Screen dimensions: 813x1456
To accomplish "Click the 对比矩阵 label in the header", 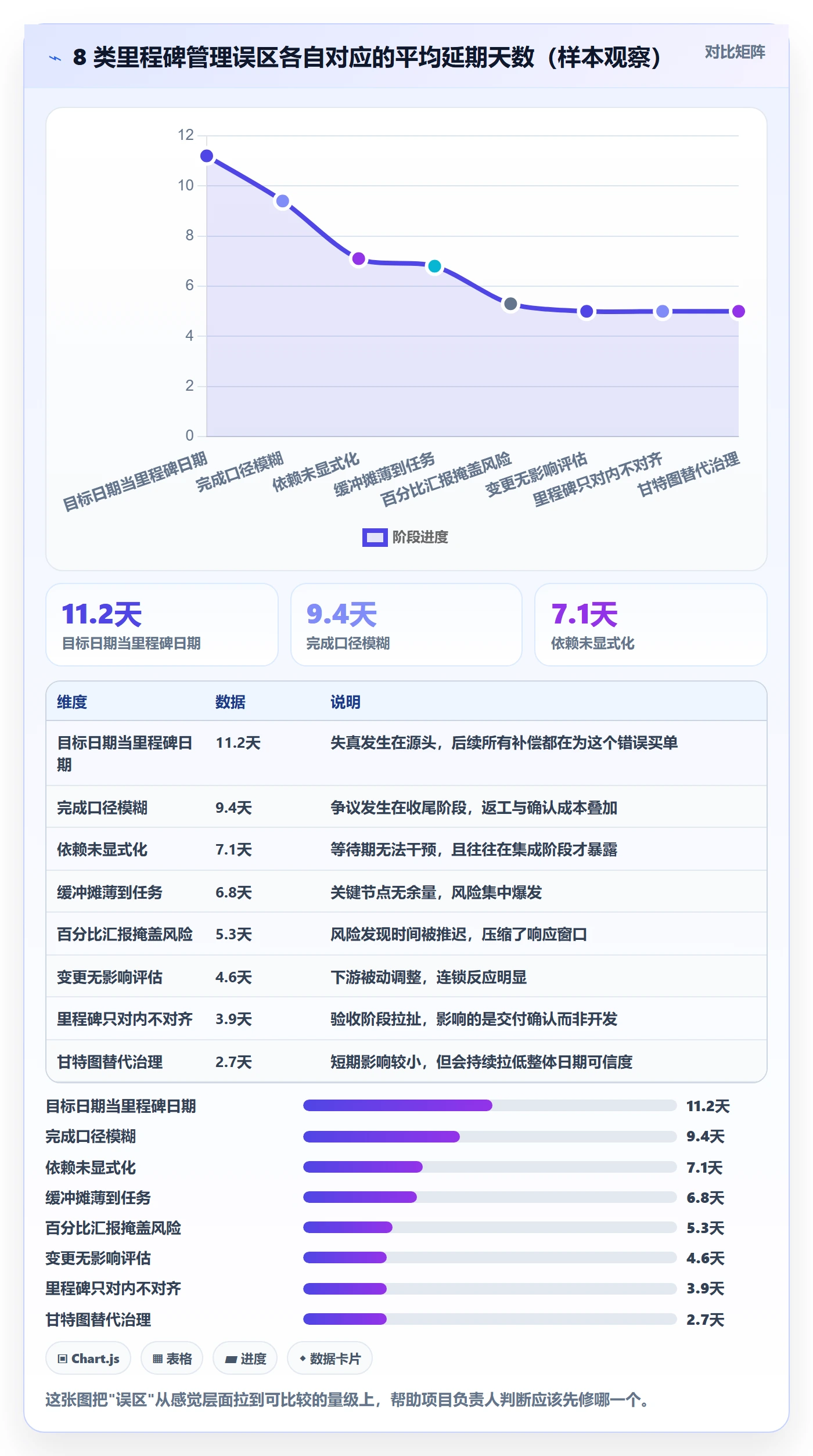I will [735, 52].
